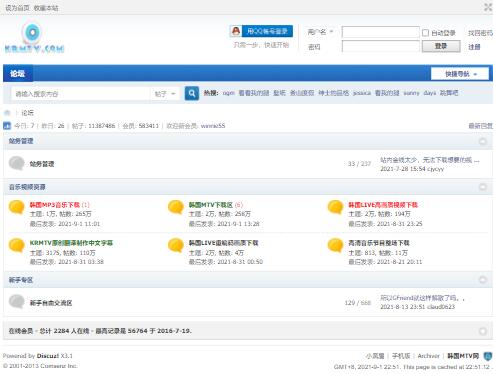Screen dimensions: 493x374
Task: Click the home icon in breadcrumb
Action: tap(7, 113)
